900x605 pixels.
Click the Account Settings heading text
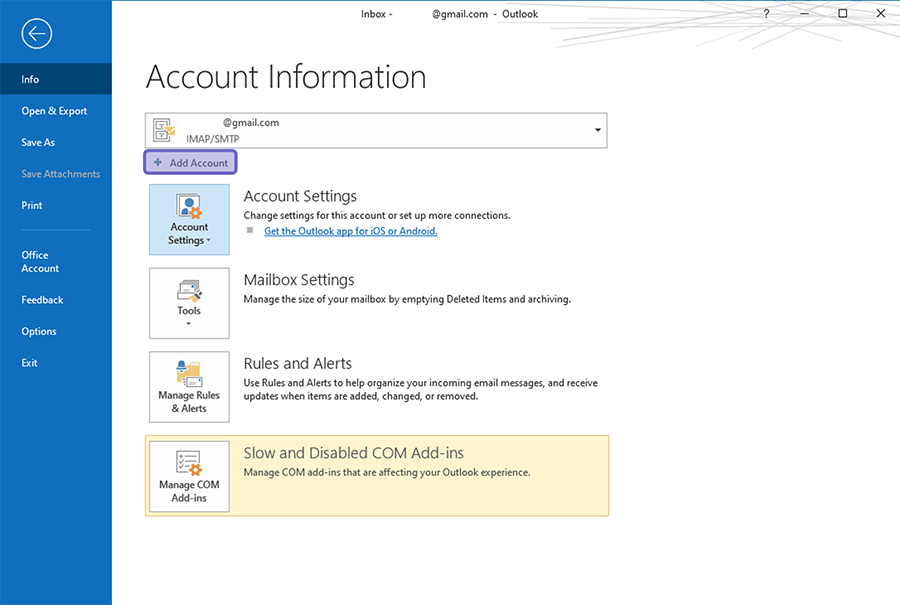pyautogui.click(x=300, y=196)
